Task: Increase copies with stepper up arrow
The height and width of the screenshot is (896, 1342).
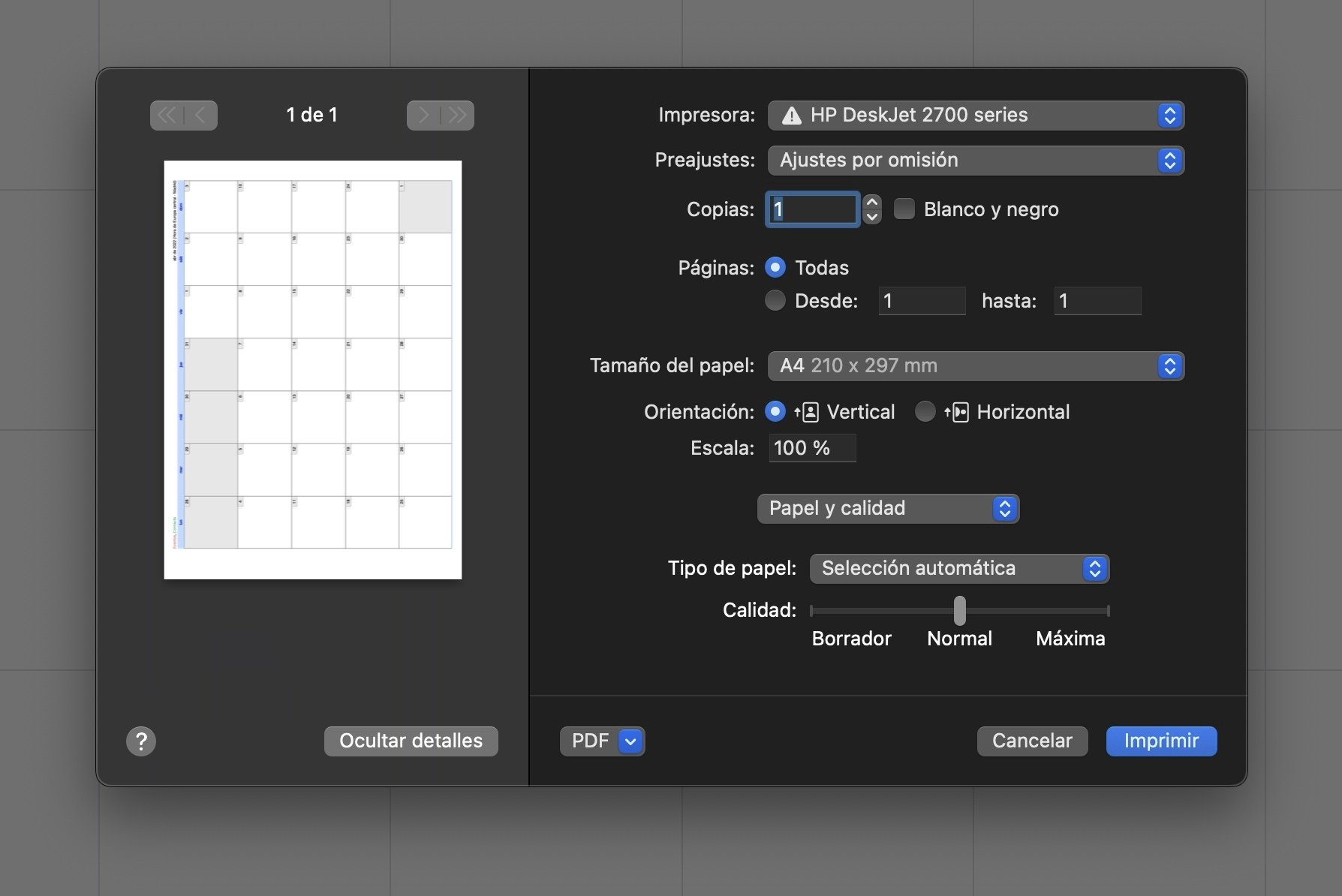Action: point(871,202)
